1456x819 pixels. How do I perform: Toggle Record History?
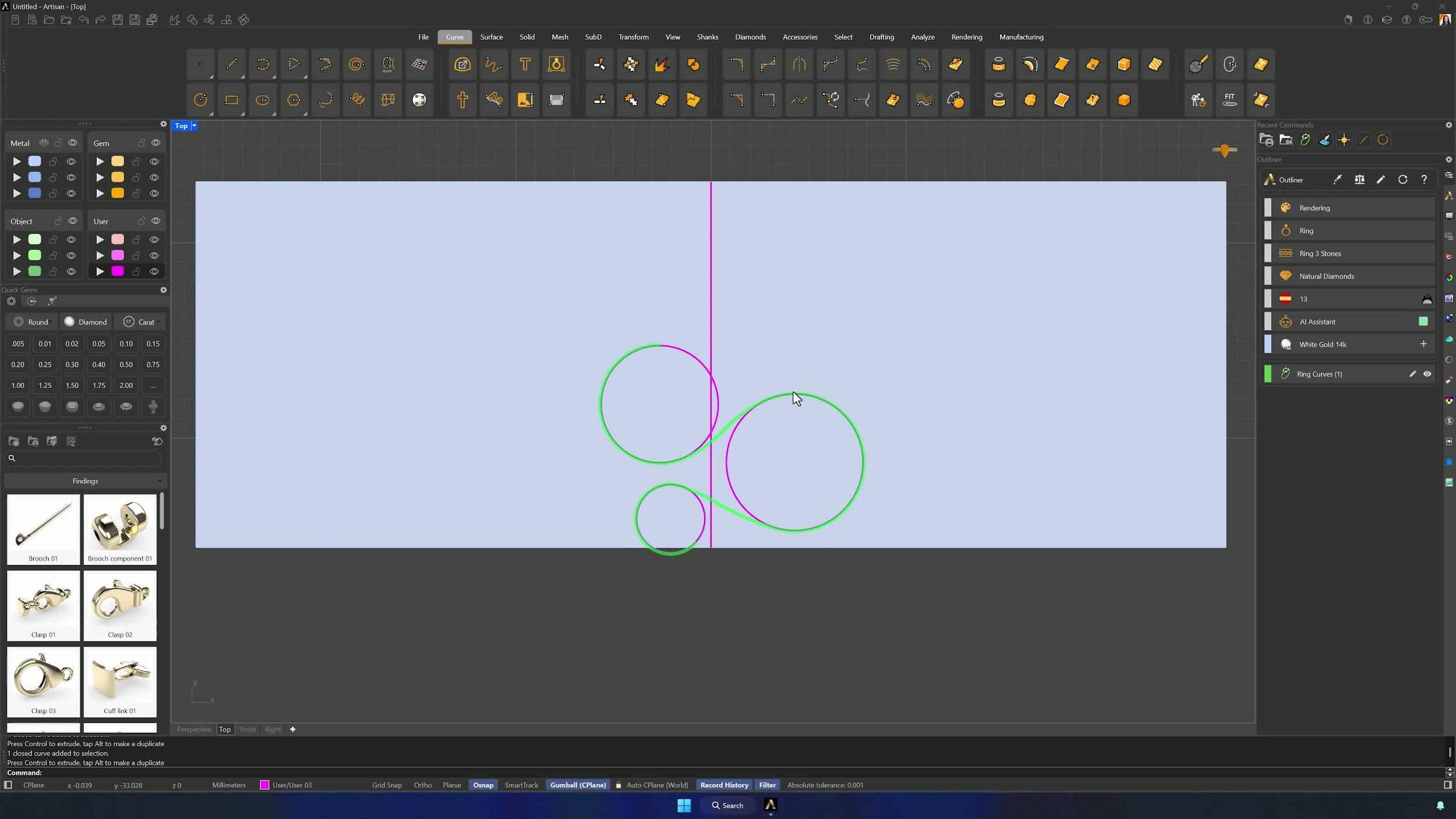[724, 785]
